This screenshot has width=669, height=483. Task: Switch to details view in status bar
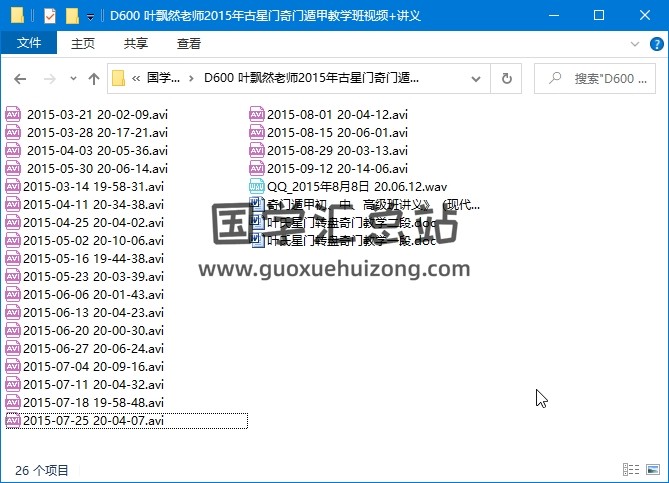click(631, 470)
